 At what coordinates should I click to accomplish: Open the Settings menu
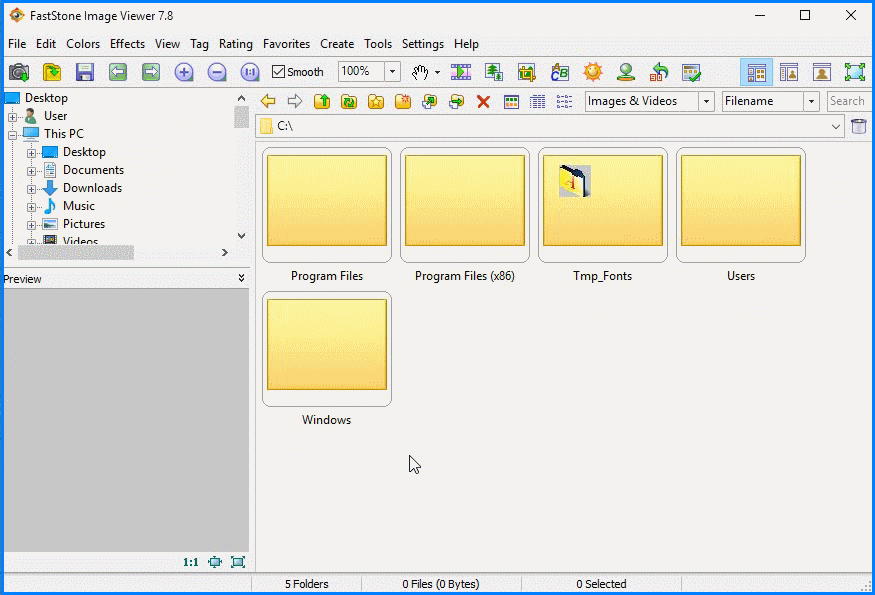pos(423,44)
